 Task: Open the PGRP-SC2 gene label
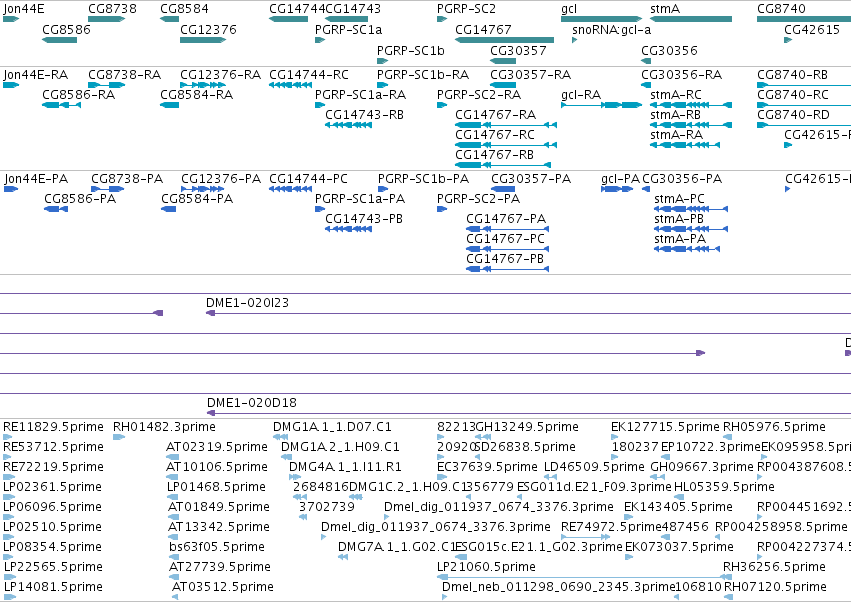466,9
